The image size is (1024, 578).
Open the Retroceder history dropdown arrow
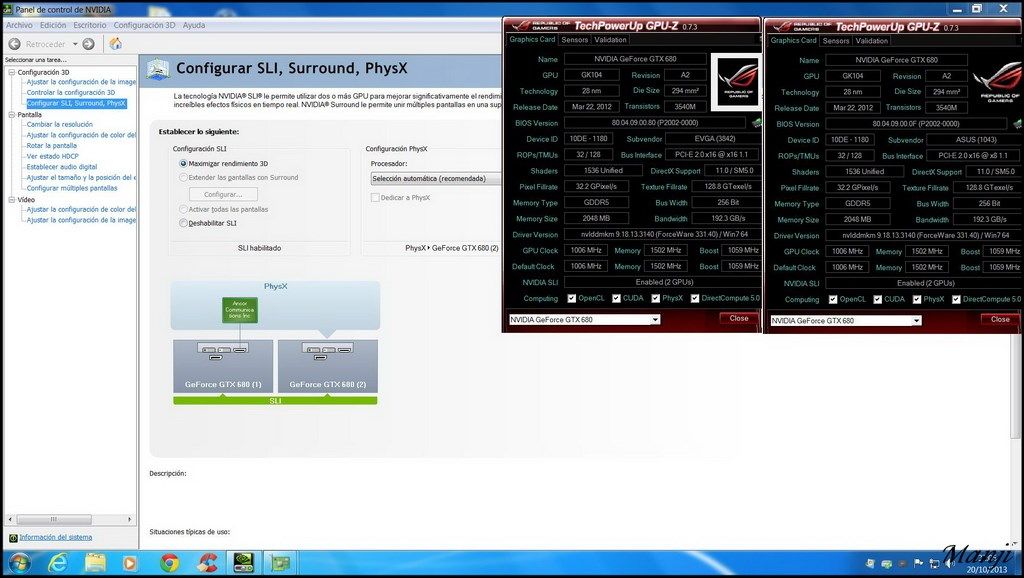[75, 44]
